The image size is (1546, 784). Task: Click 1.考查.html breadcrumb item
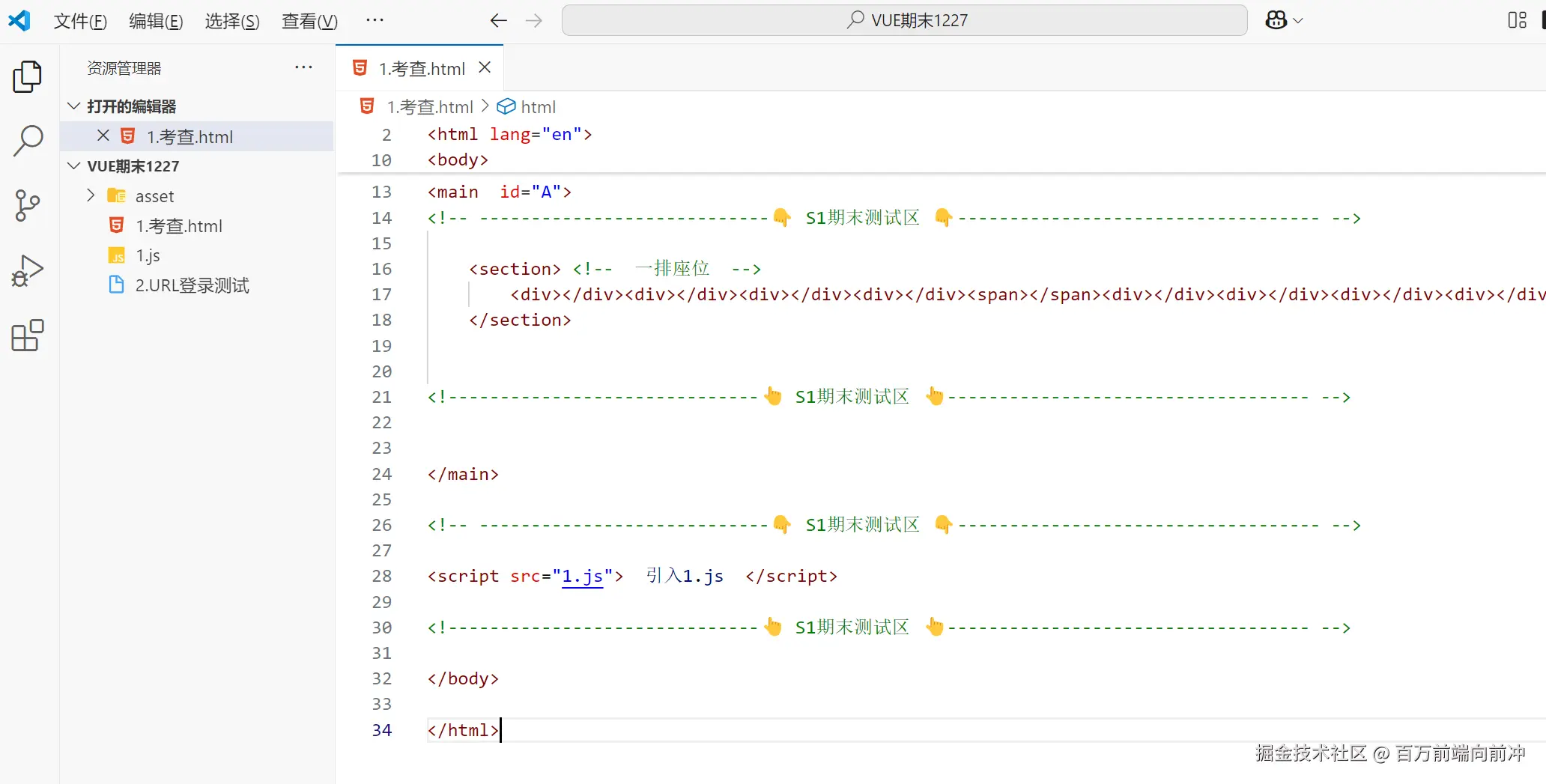tap(430, 106)
